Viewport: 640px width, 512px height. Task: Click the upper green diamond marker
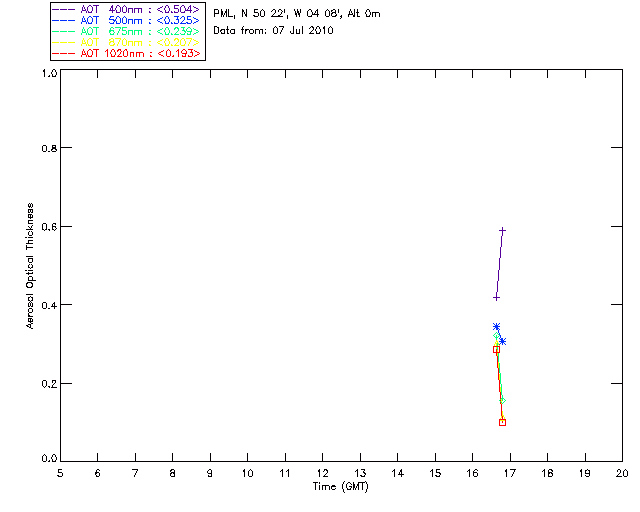496,336
